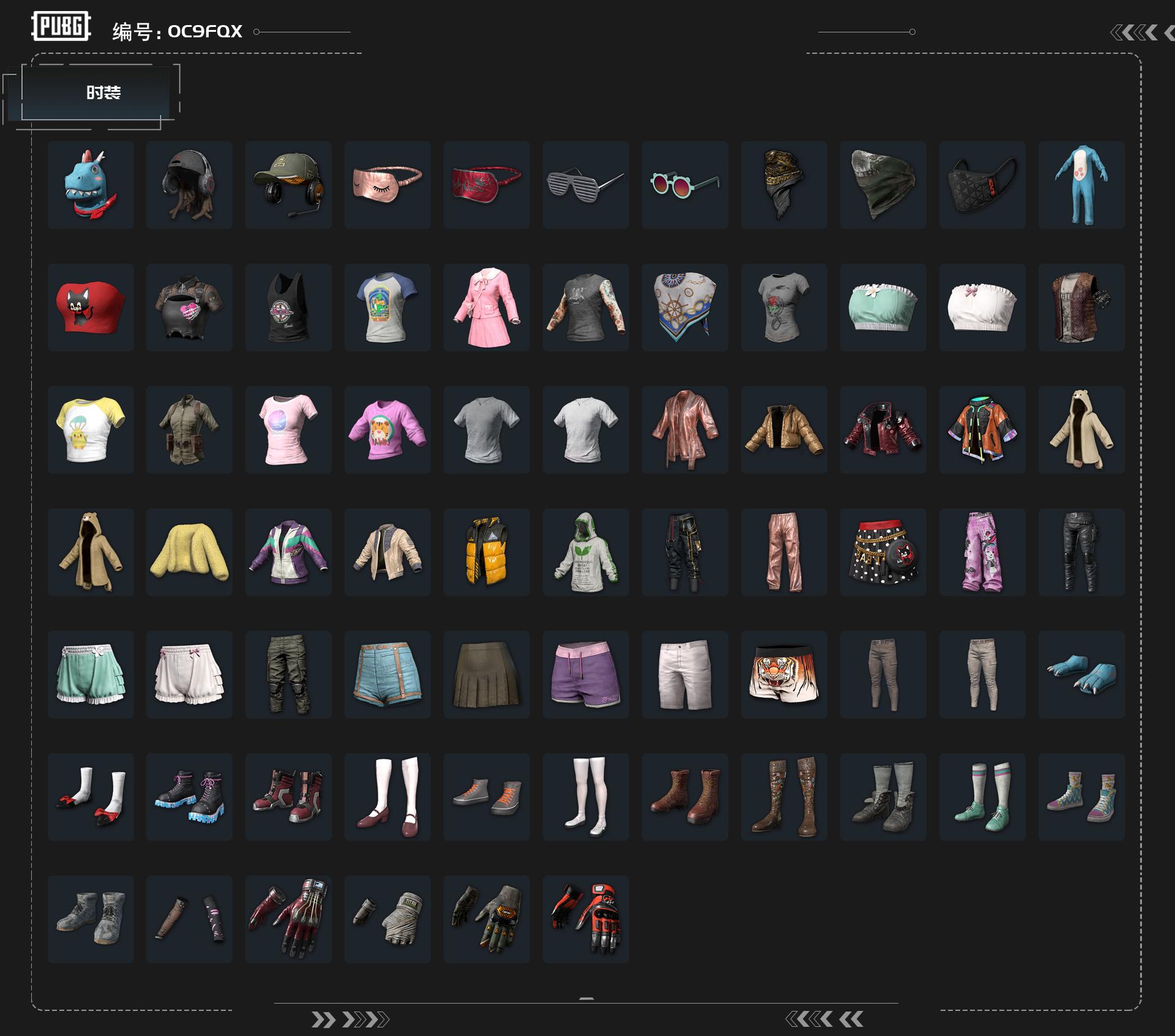This screenshot has height=1036, width=1175.
Task: Choose the pink jacket and skirt suit
Action: pos(487,307)
